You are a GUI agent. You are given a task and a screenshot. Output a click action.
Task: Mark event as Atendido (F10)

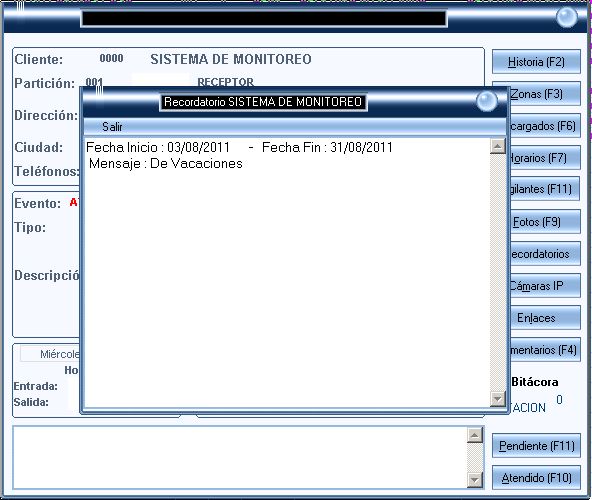536,478
